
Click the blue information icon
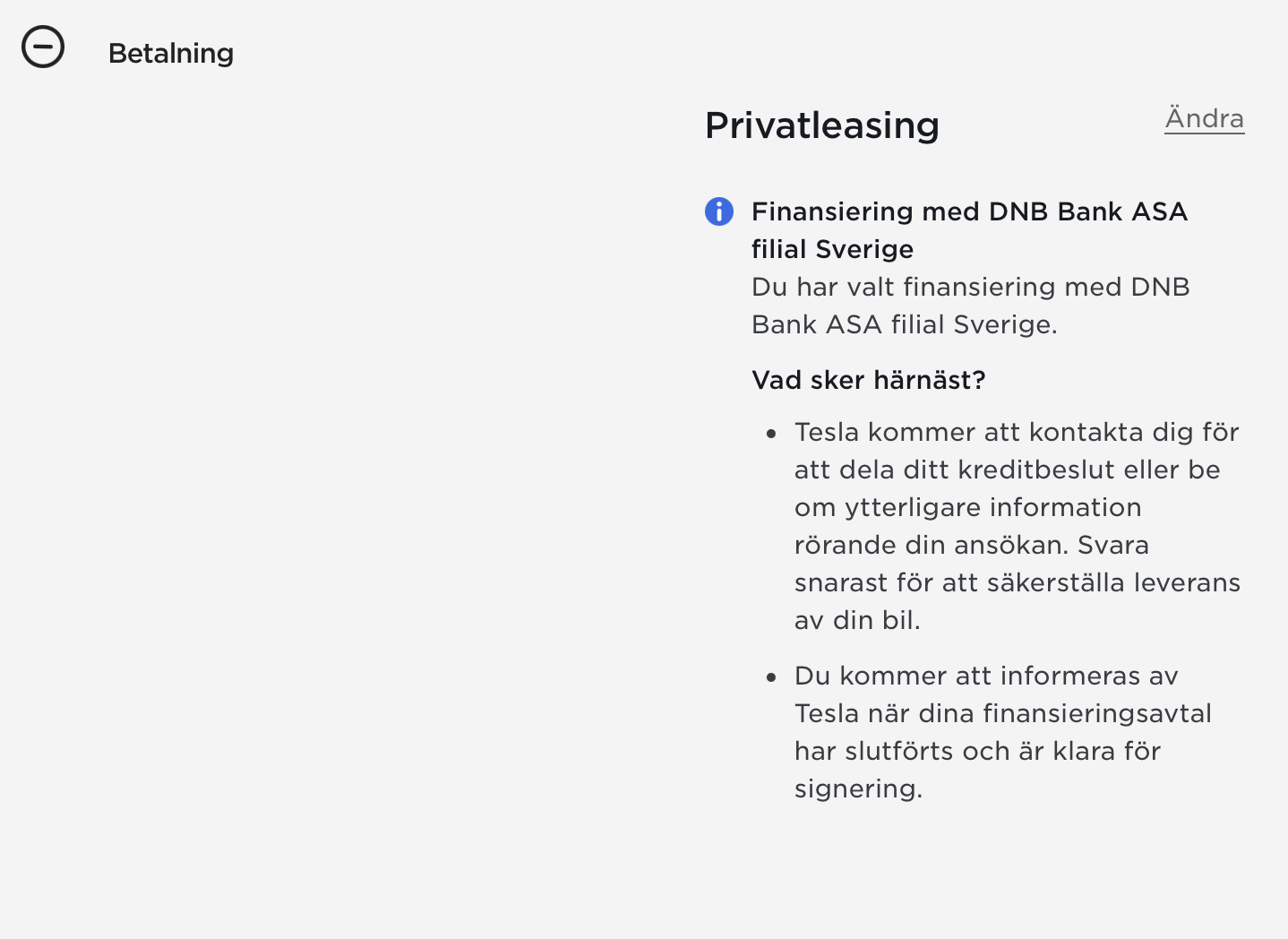click(719, 211)
